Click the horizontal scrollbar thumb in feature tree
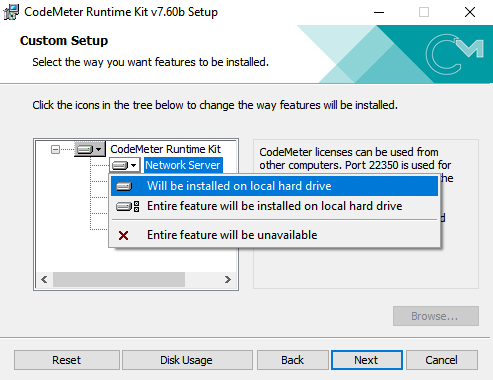 119,279
